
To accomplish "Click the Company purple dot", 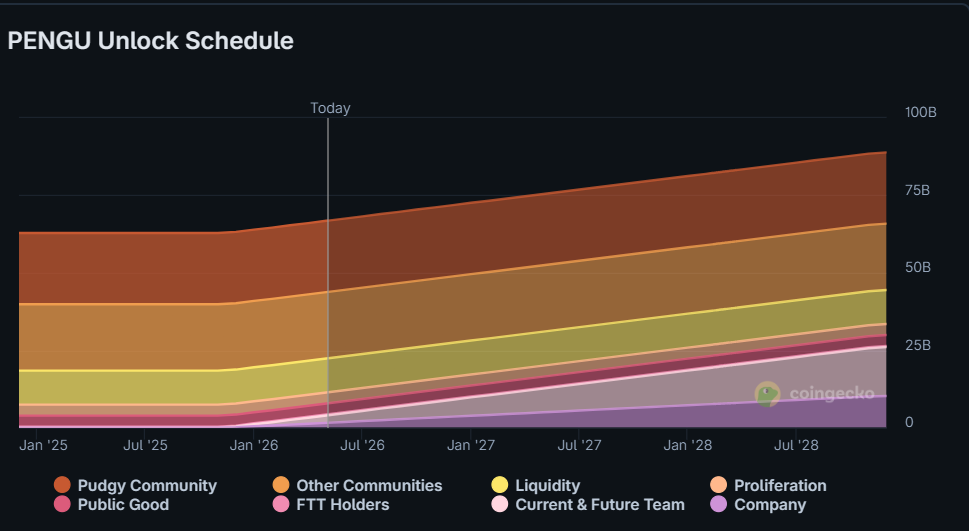I will pyautogui.click(x=719, y=504).
